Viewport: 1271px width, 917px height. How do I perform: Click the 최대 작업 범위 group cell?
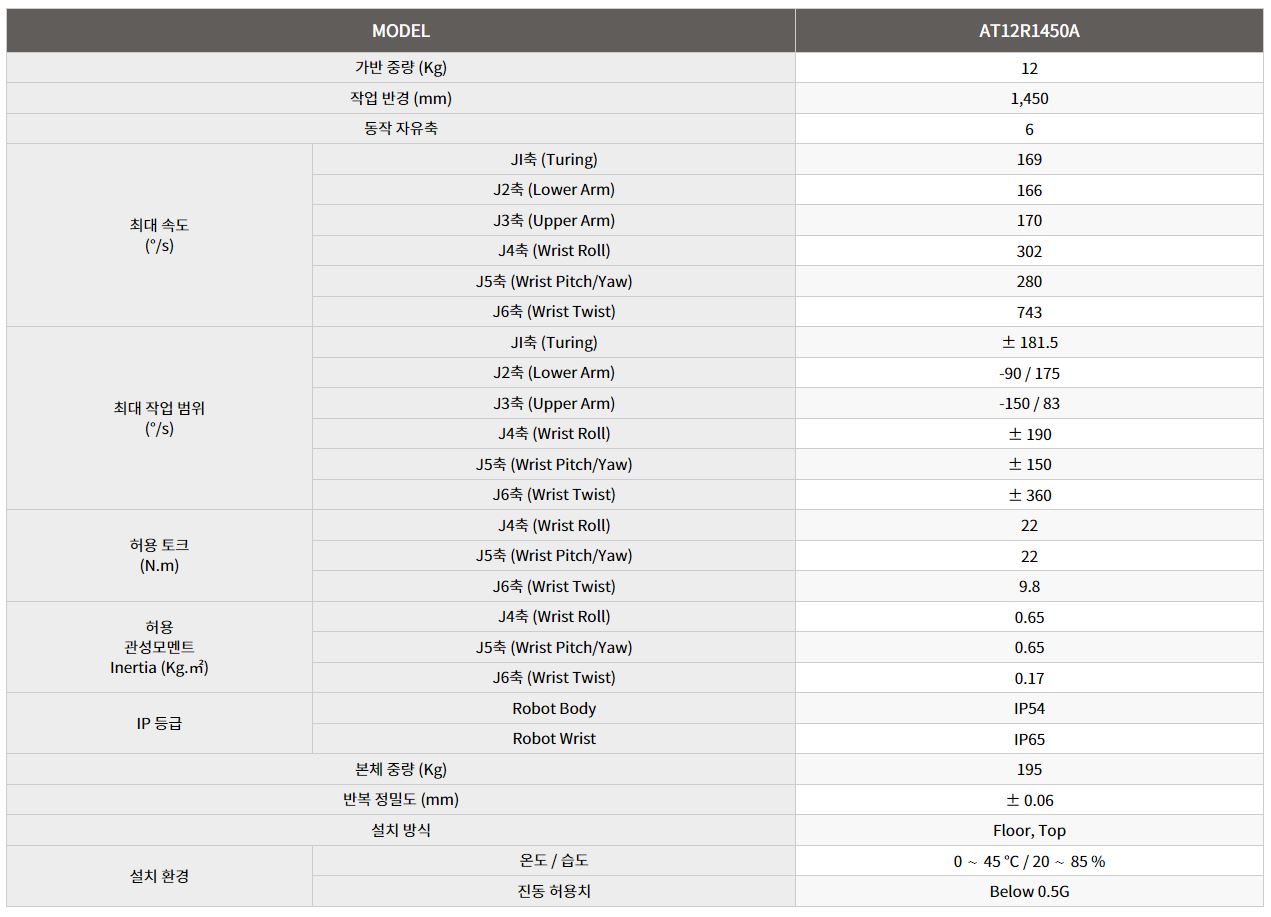(x=159, y=418)
